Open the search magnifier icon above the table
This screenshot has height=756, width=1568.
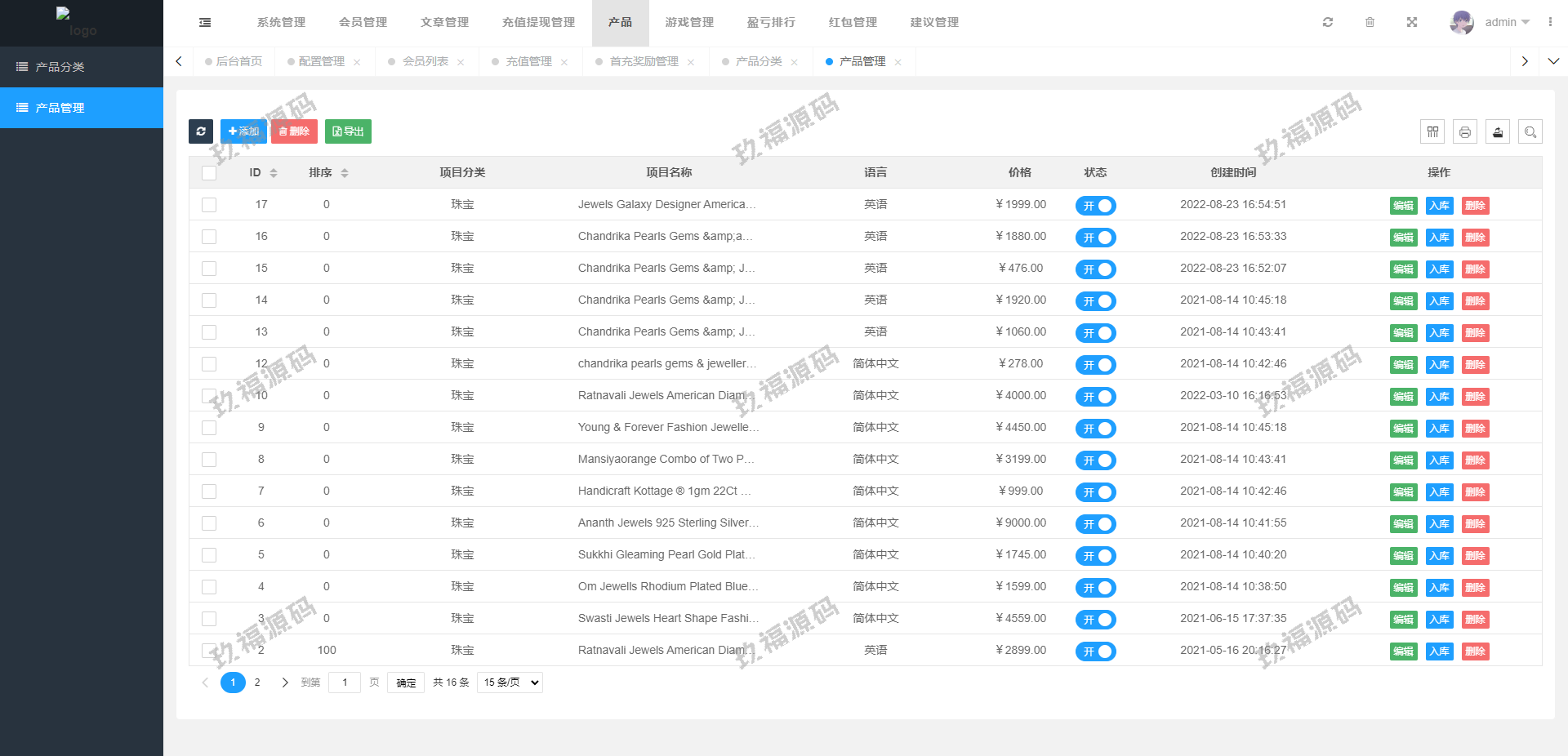pyautogui.click(x=1530, y=132)
